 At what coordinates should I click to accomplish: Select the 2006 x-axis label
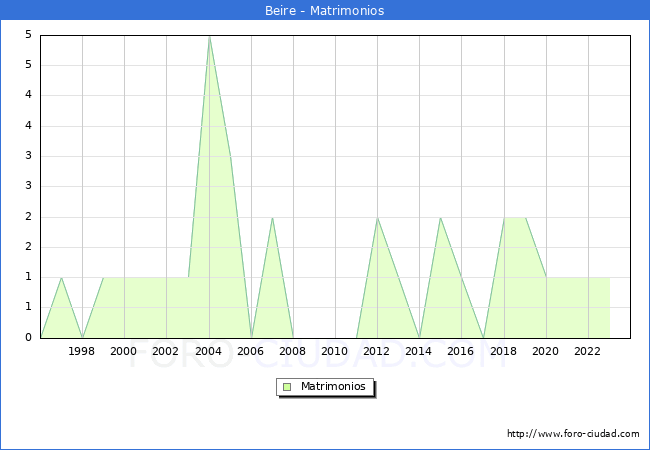[x=250, y=351]
